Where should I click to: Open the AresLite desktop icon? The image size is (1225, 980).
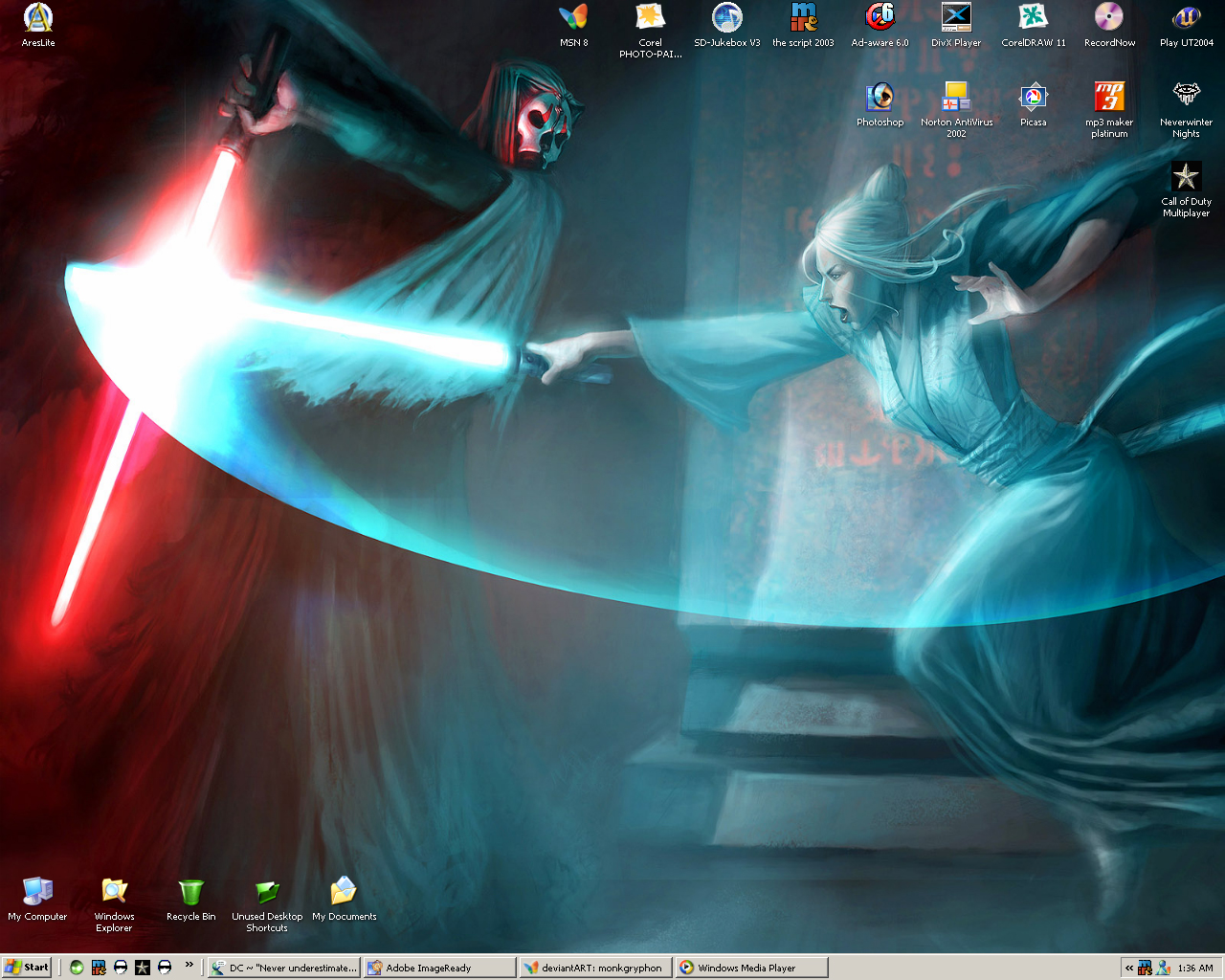tap(38, 25)
